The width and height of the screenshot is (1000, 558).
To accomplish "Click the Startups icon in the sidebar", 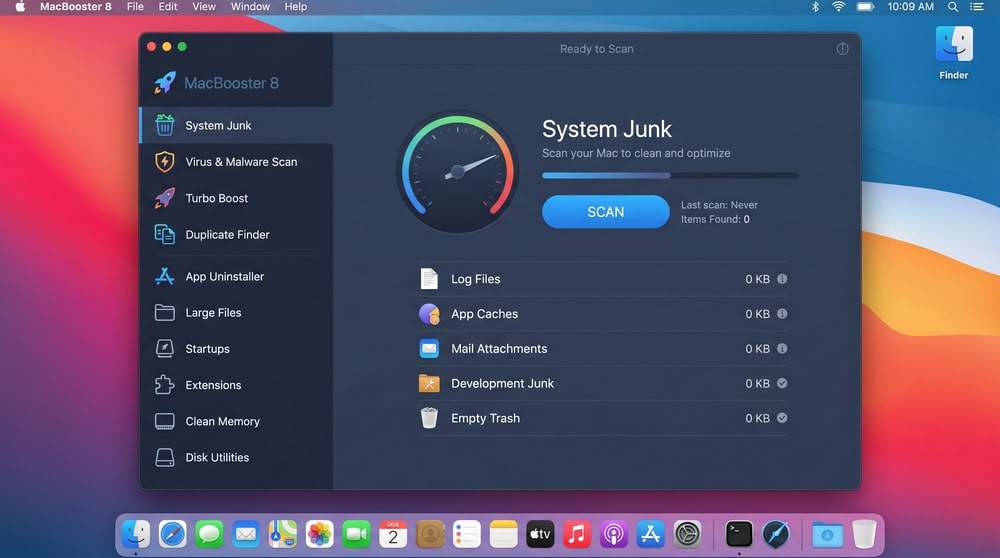I will [165, 348].
